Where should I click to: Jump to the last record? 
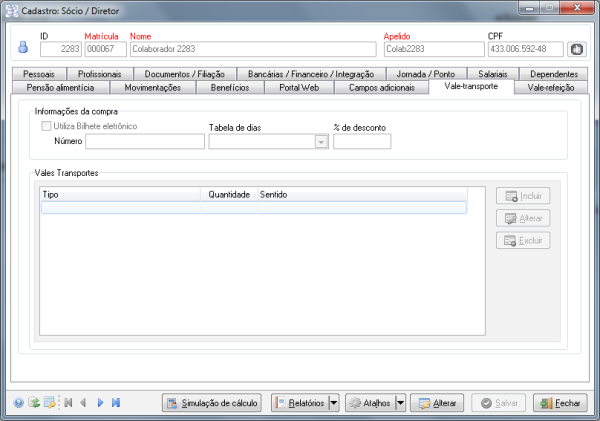click(115, 403)
